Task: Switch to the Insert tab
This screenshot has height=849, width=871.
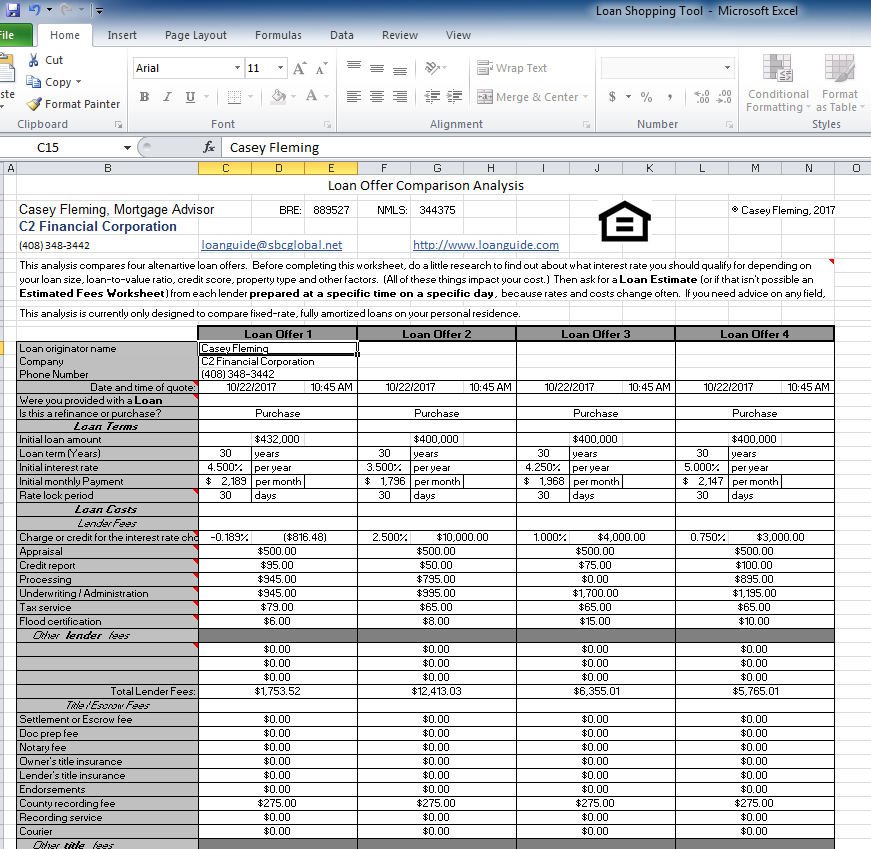Action: pyautogui.click(x=122, y=35)
